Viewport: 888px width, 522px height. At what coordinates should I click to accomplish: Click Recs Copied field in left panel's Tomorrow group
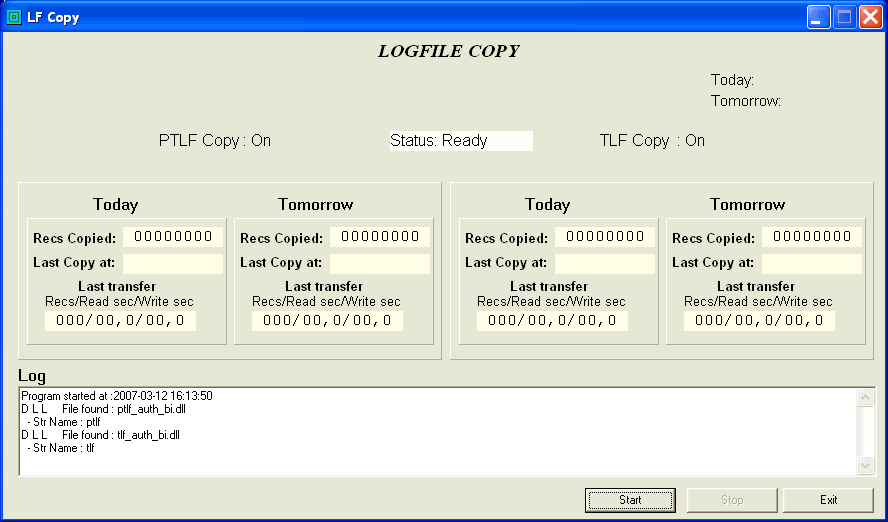click(x=380, y=237)
